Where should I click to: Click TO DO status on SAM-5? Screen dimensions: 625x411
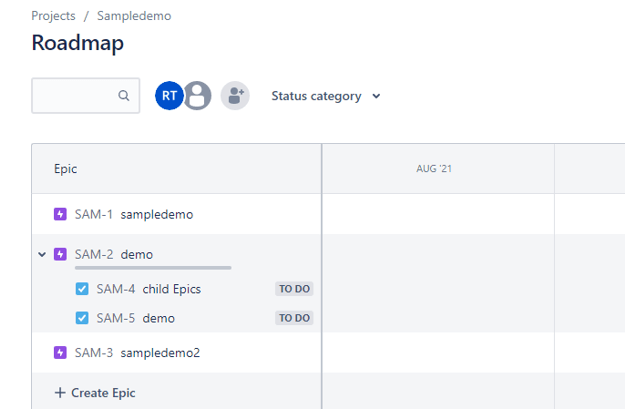(x=294, y=318)
